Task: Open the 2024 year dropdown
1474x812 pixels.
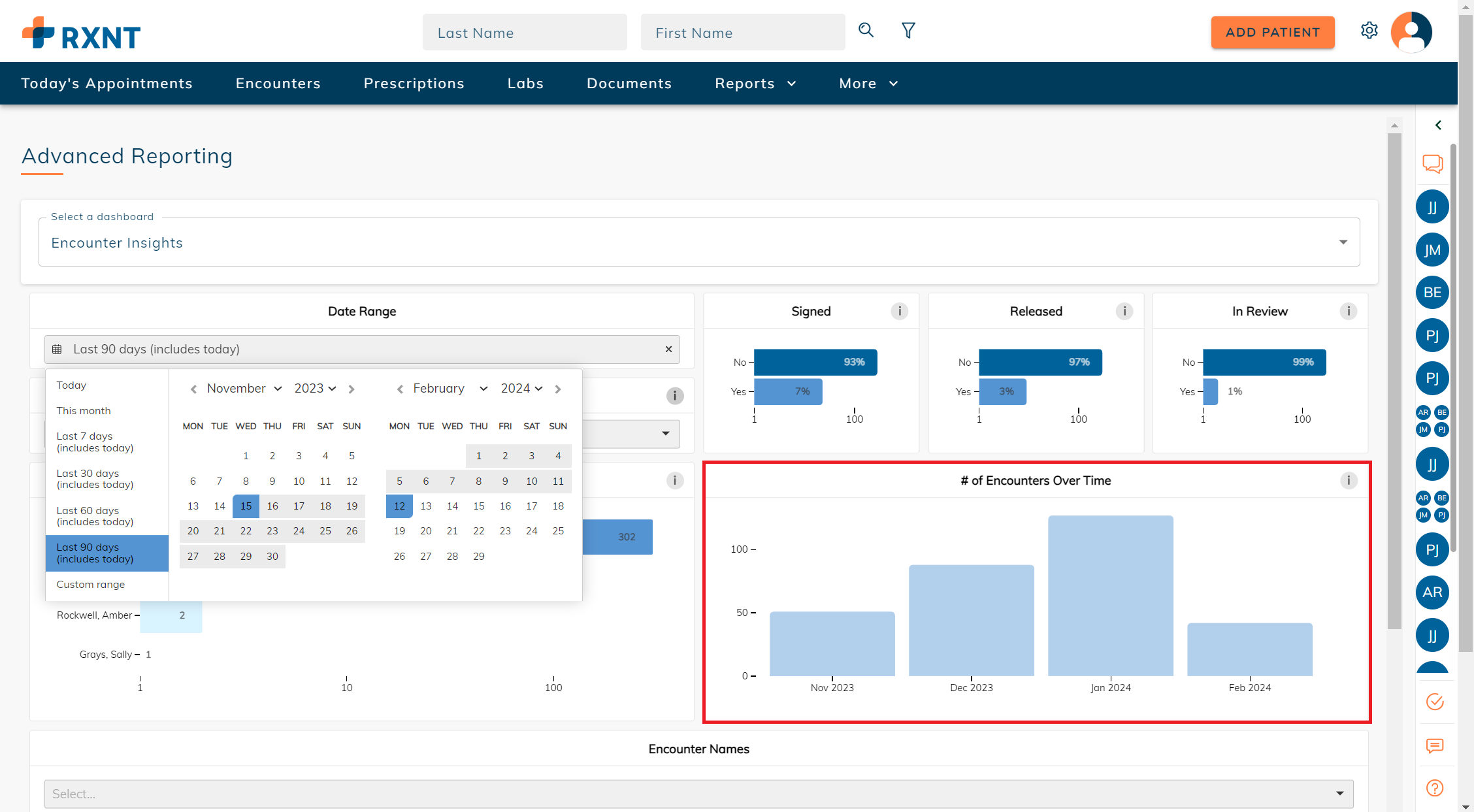Action: (521, 388)
